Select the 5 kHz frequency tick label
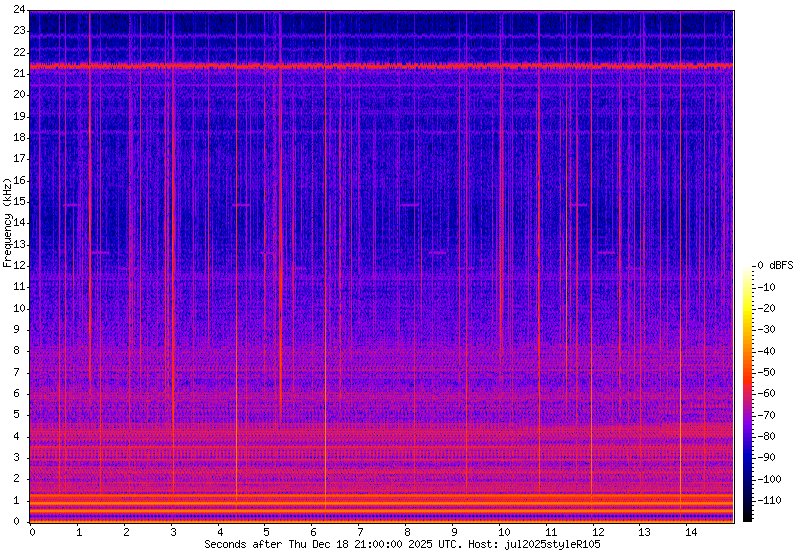The image size is (800, 552). [23, 414]
